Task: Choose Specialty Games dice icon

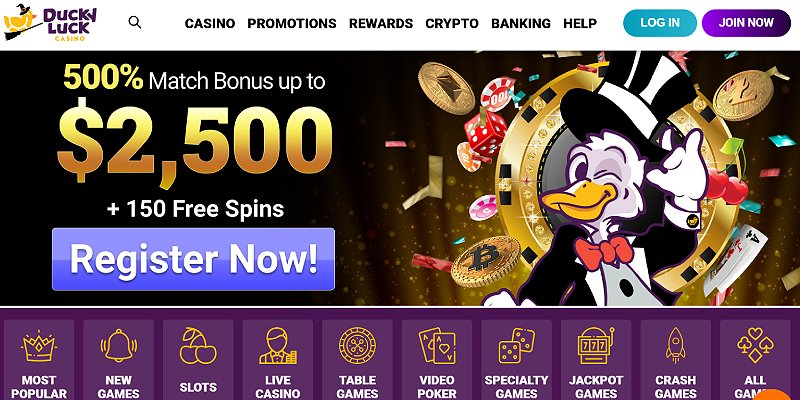Action: point(516,345)
